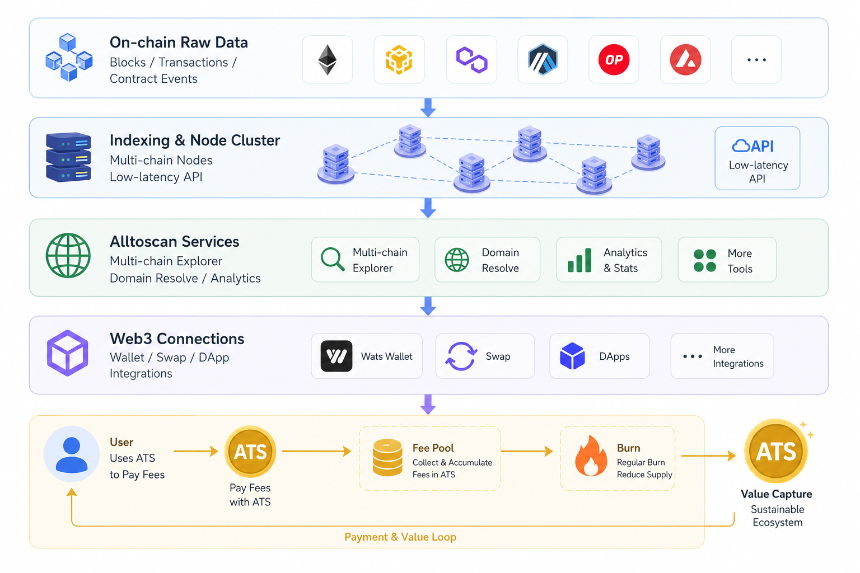Click the purple cube Web3 Connections icon

pos(67,353)
